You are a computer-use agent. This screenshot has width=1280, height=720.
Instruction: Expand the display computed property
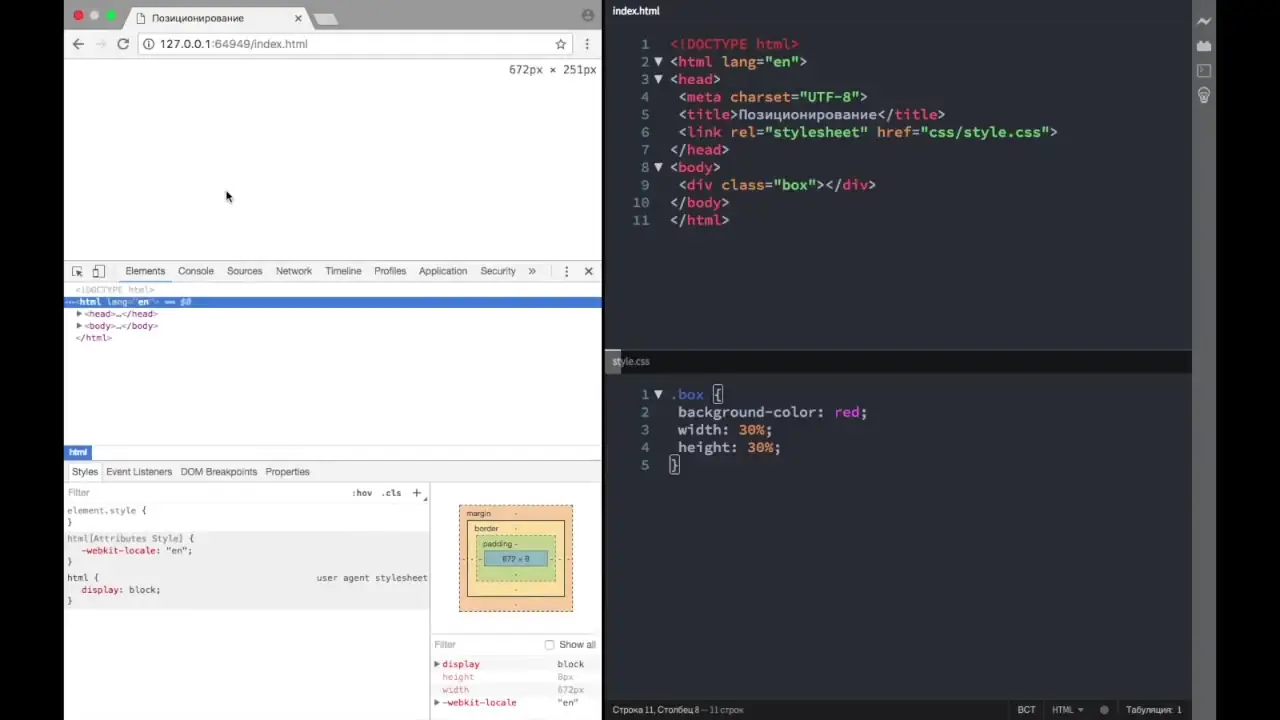[437, 664]
